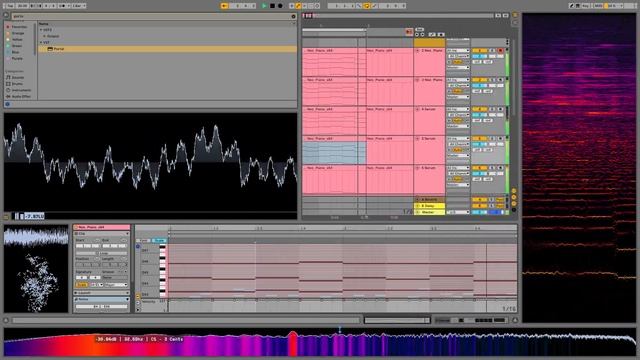Fold the 4 Serum track

418,109
